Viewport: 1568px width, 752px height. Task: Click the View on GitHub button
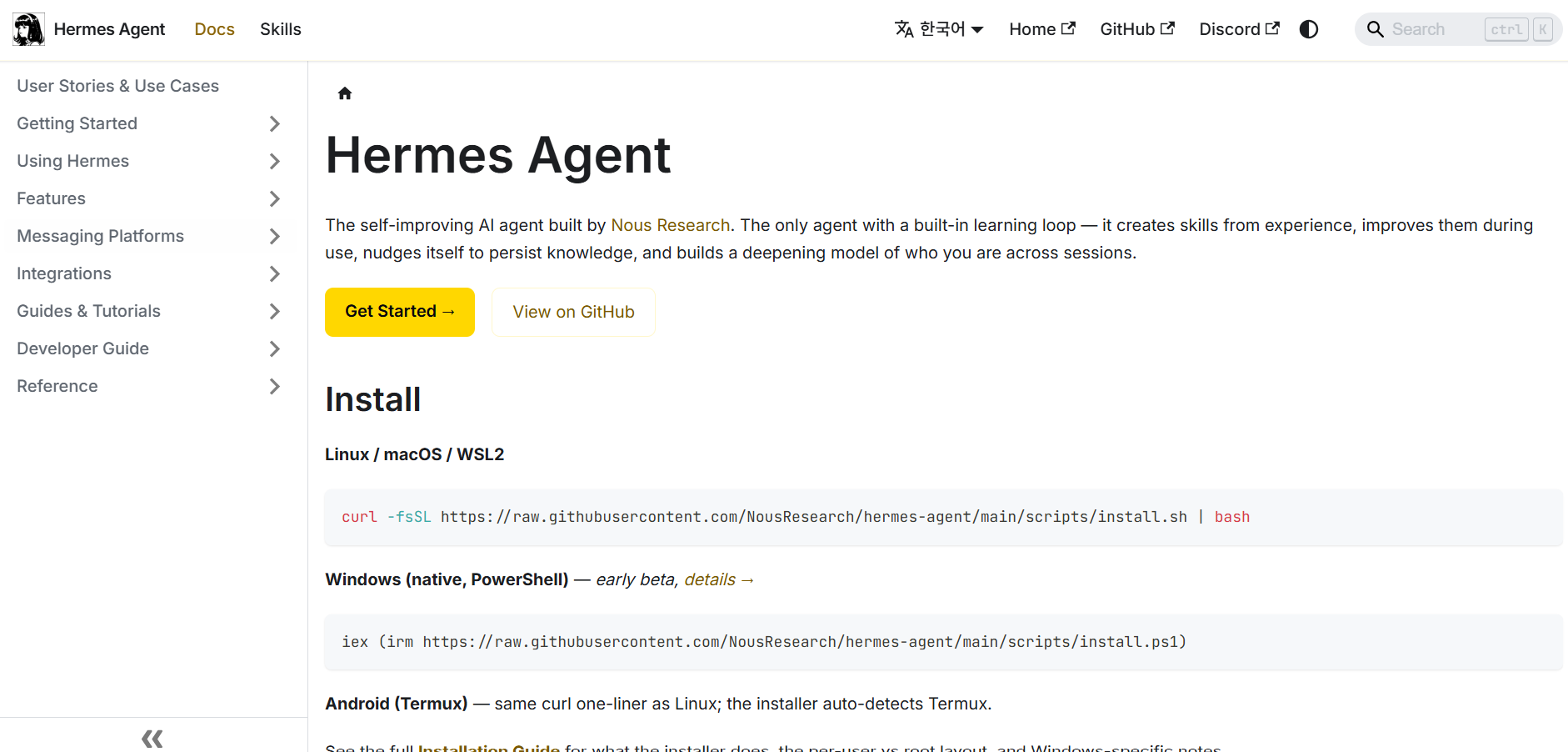pyautogui.click(x=573, y=312)
